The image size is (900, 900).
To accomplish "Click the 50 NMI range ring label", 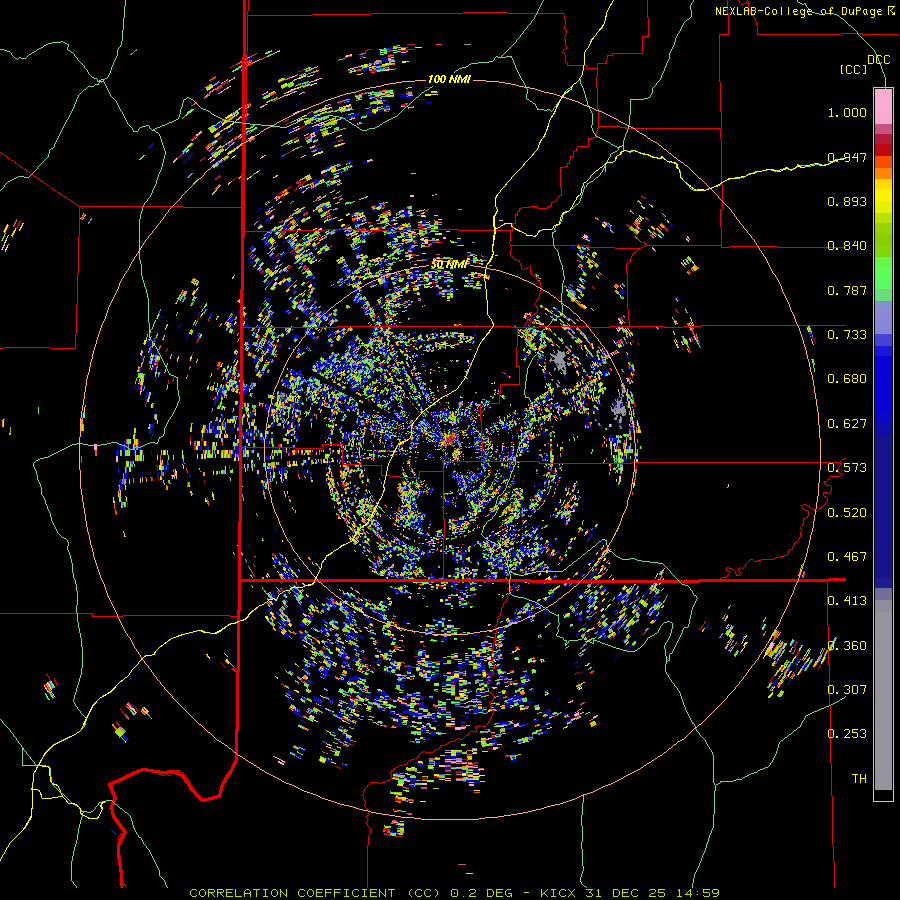I will point(449,264).
